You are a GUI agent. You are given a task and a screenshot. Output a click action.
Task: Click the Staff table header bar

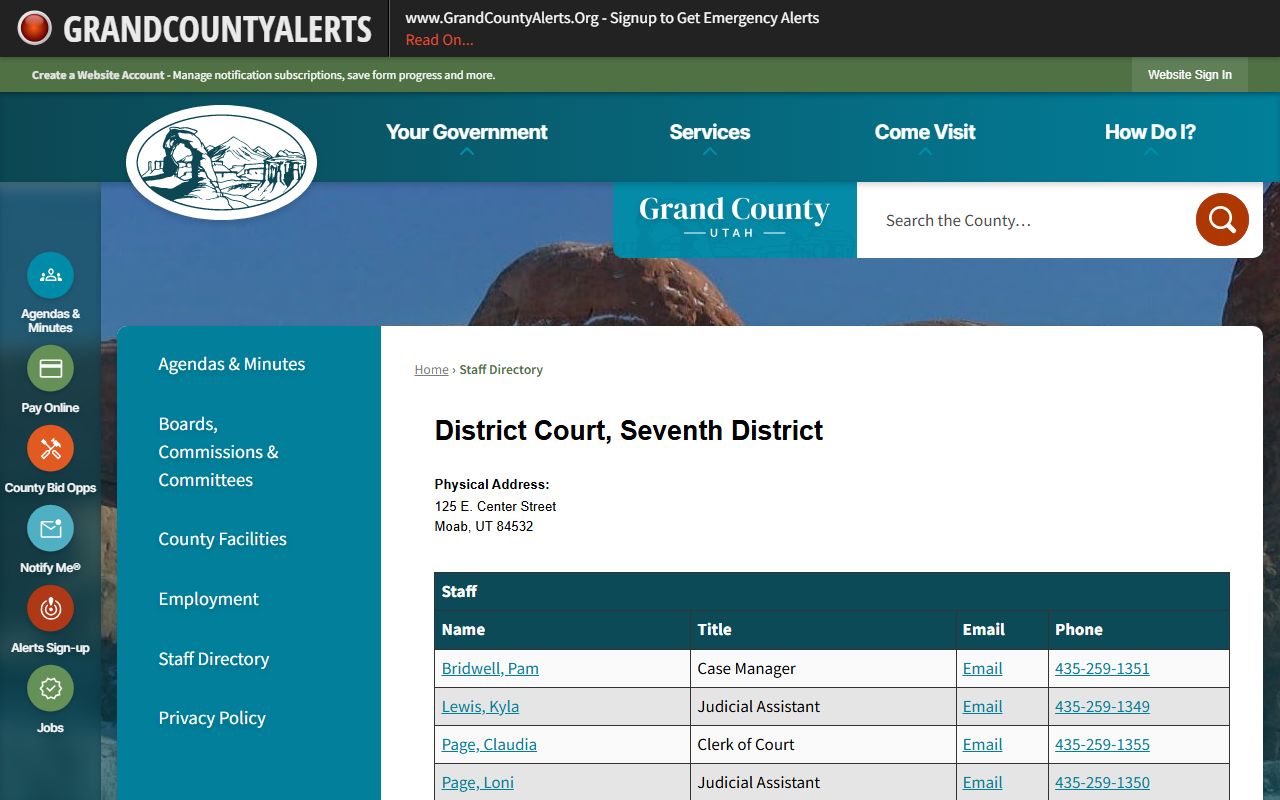pyautogui.click(x=832, y=592)
